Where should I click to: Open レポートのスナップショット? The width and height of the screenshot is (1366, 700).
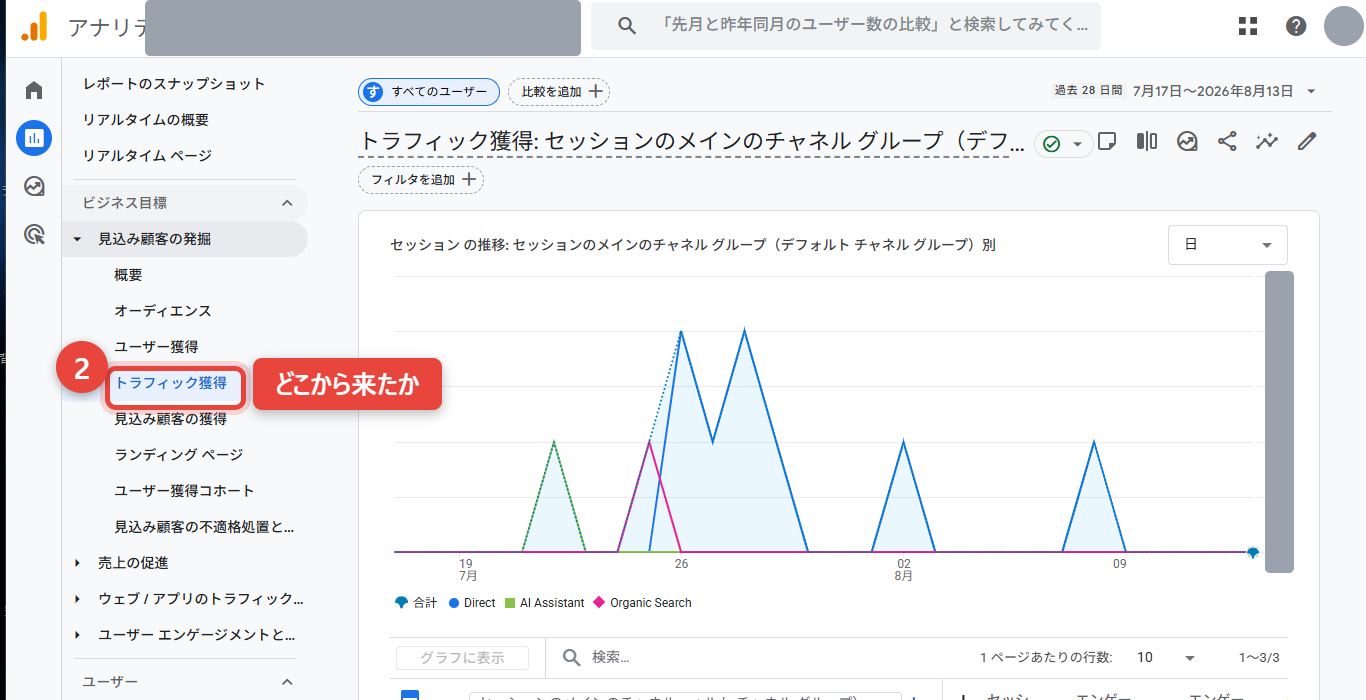174,84
